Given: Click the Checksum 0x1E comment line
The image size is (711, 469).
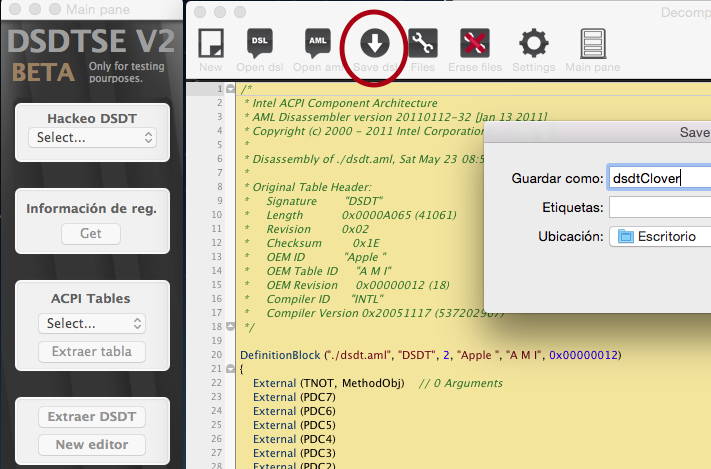Looking at the screenshot, I should pyautogui.click(x=312, y=243).
